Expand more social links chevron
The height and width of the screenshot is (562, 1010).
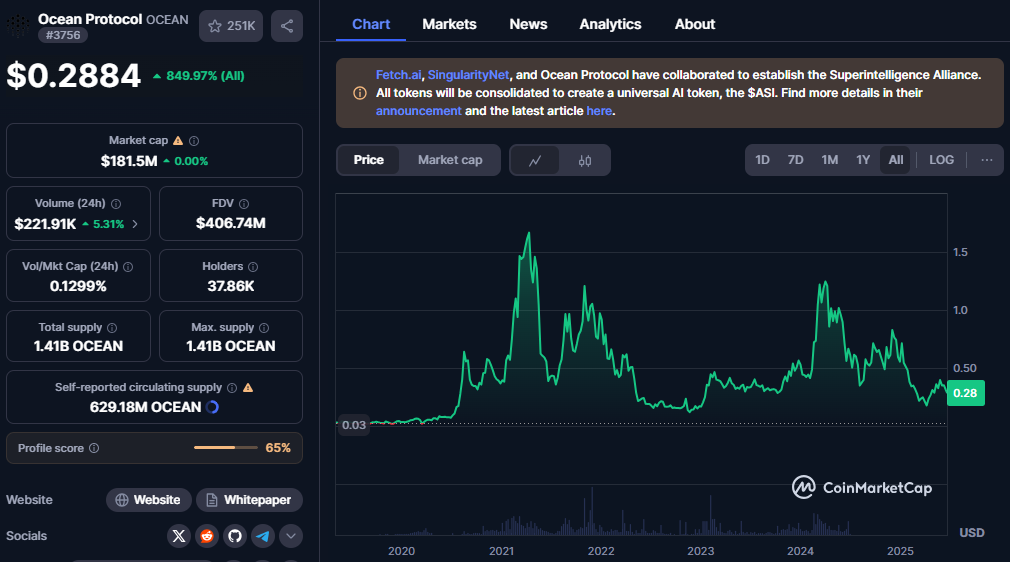coord(291,536)
